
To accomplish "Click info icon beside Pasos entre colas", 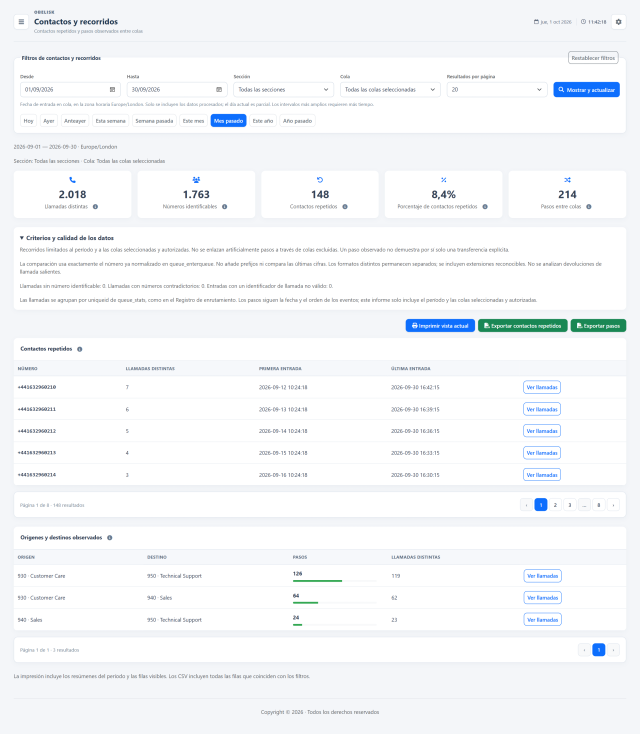I will 589,207.
